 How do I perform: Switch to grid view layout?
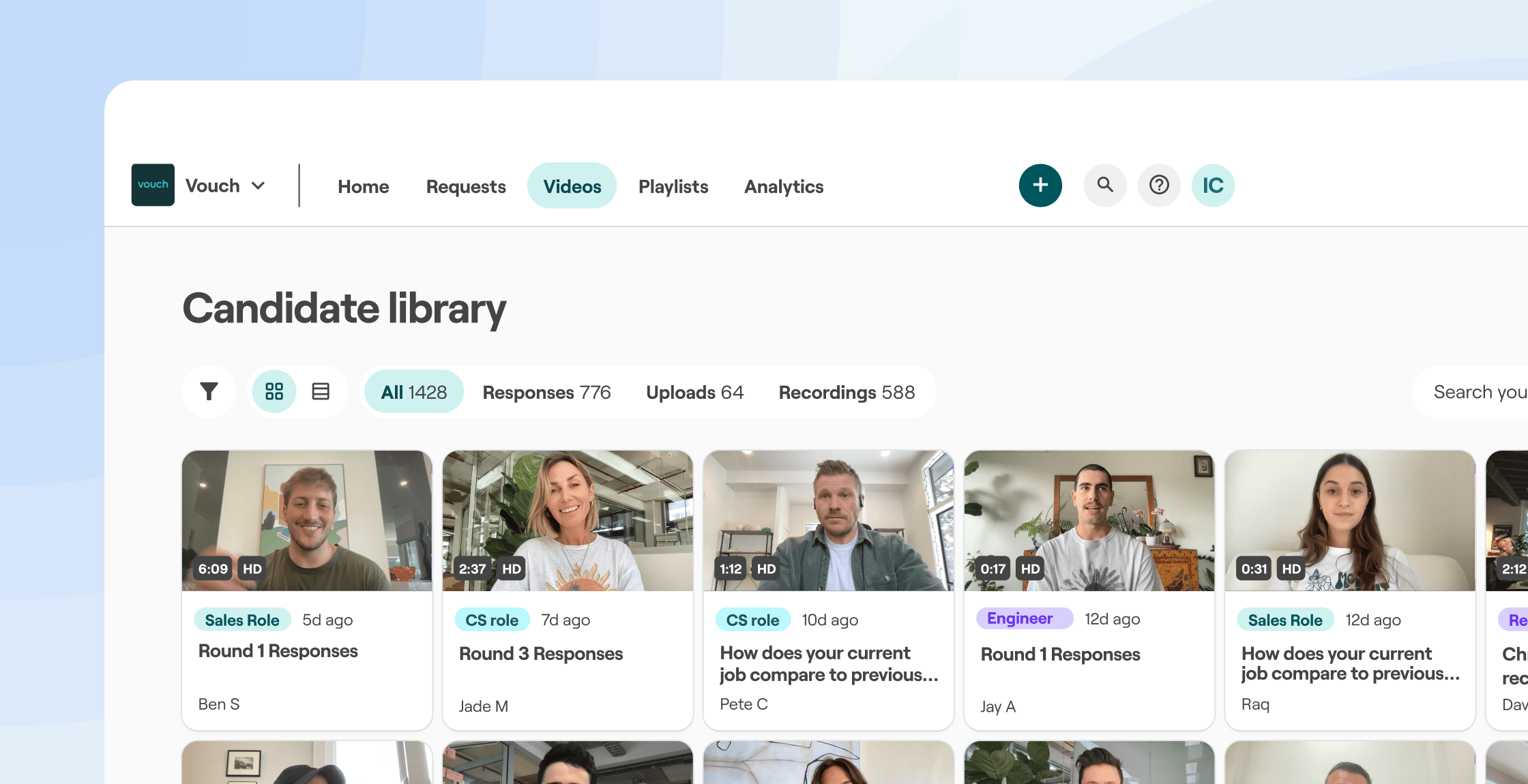[274, 391]
